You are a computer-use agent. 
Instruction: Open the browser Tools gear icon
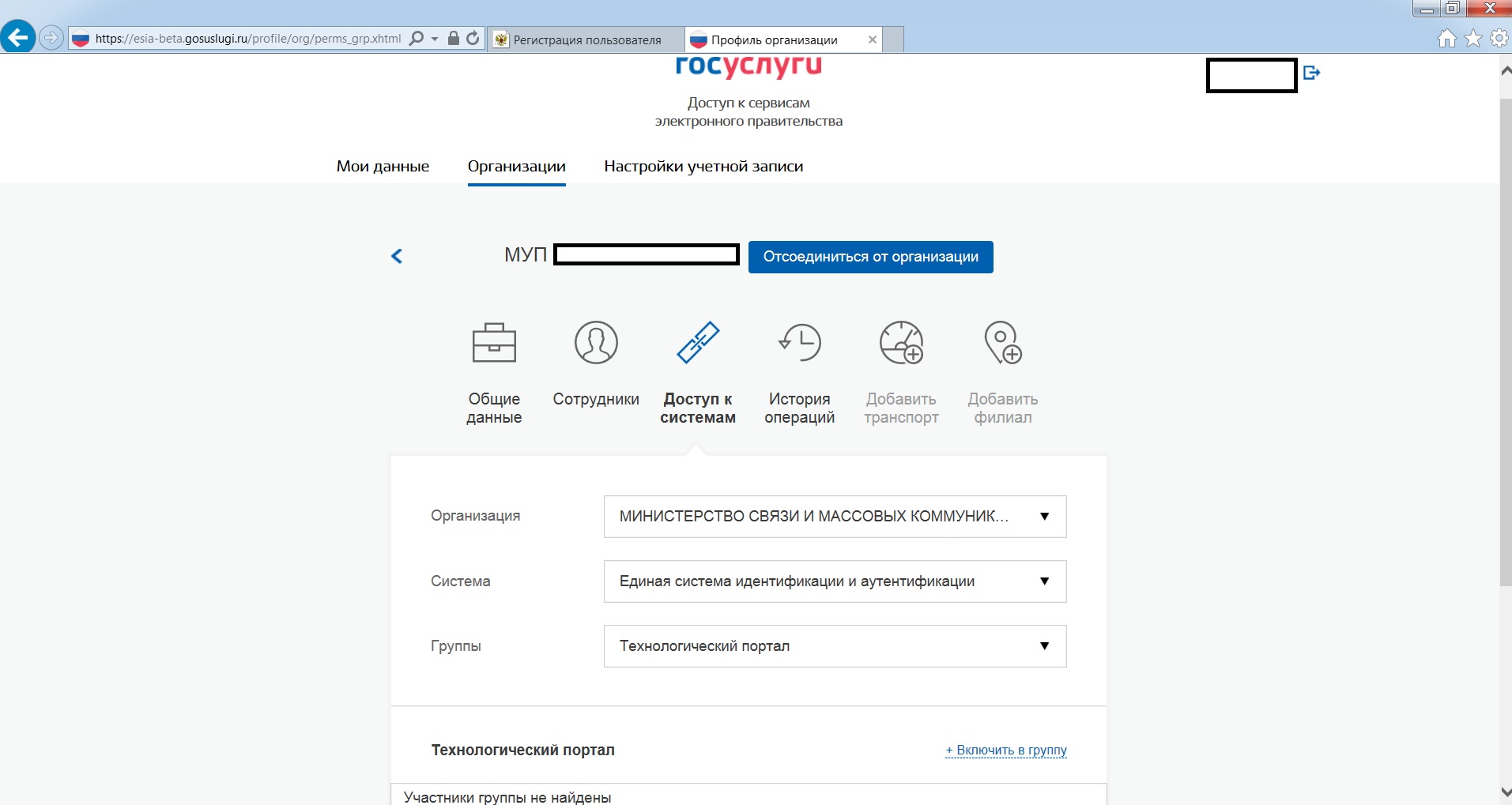tap(1499, 38)
